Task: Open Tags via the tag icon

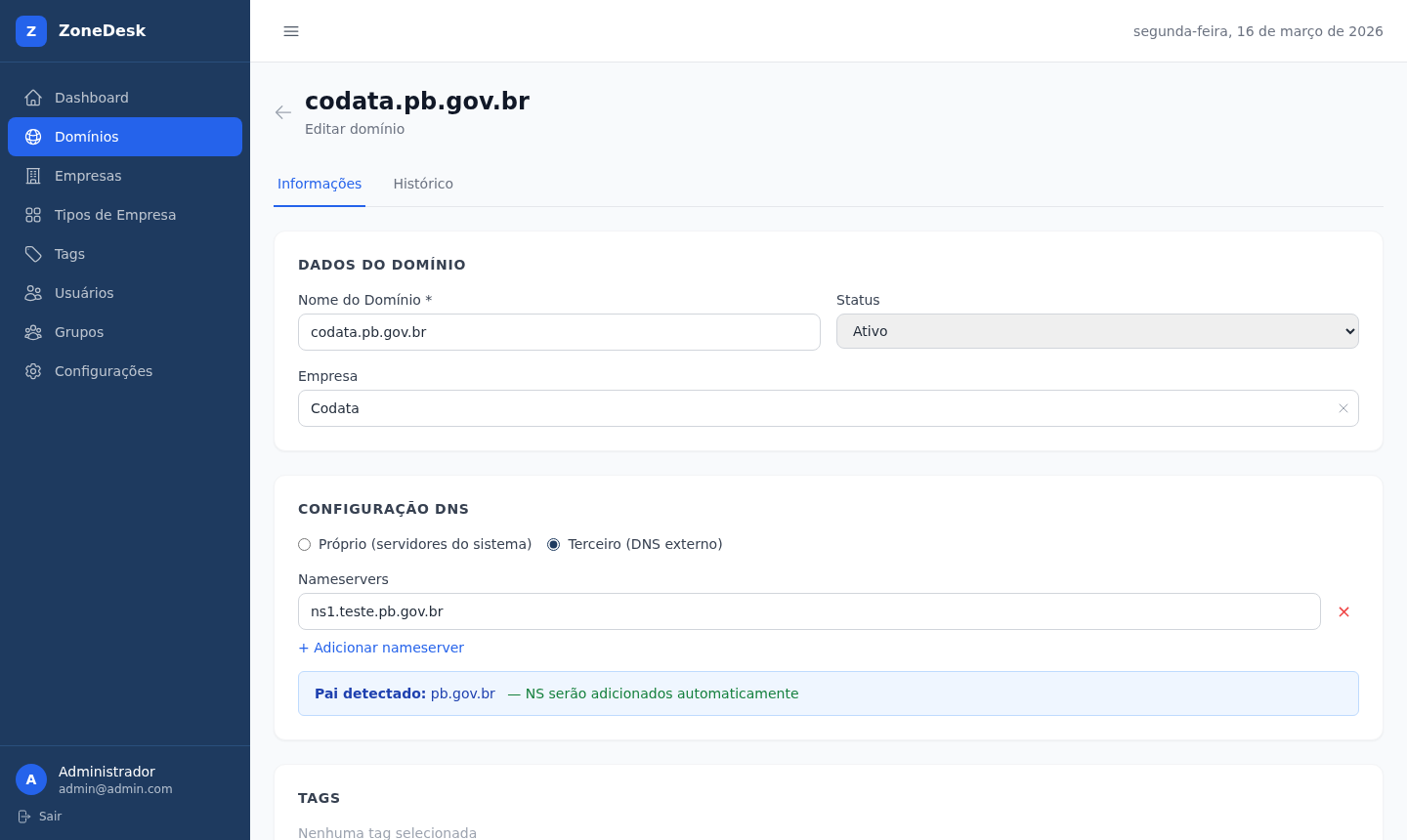Action: tap(33, 254)
